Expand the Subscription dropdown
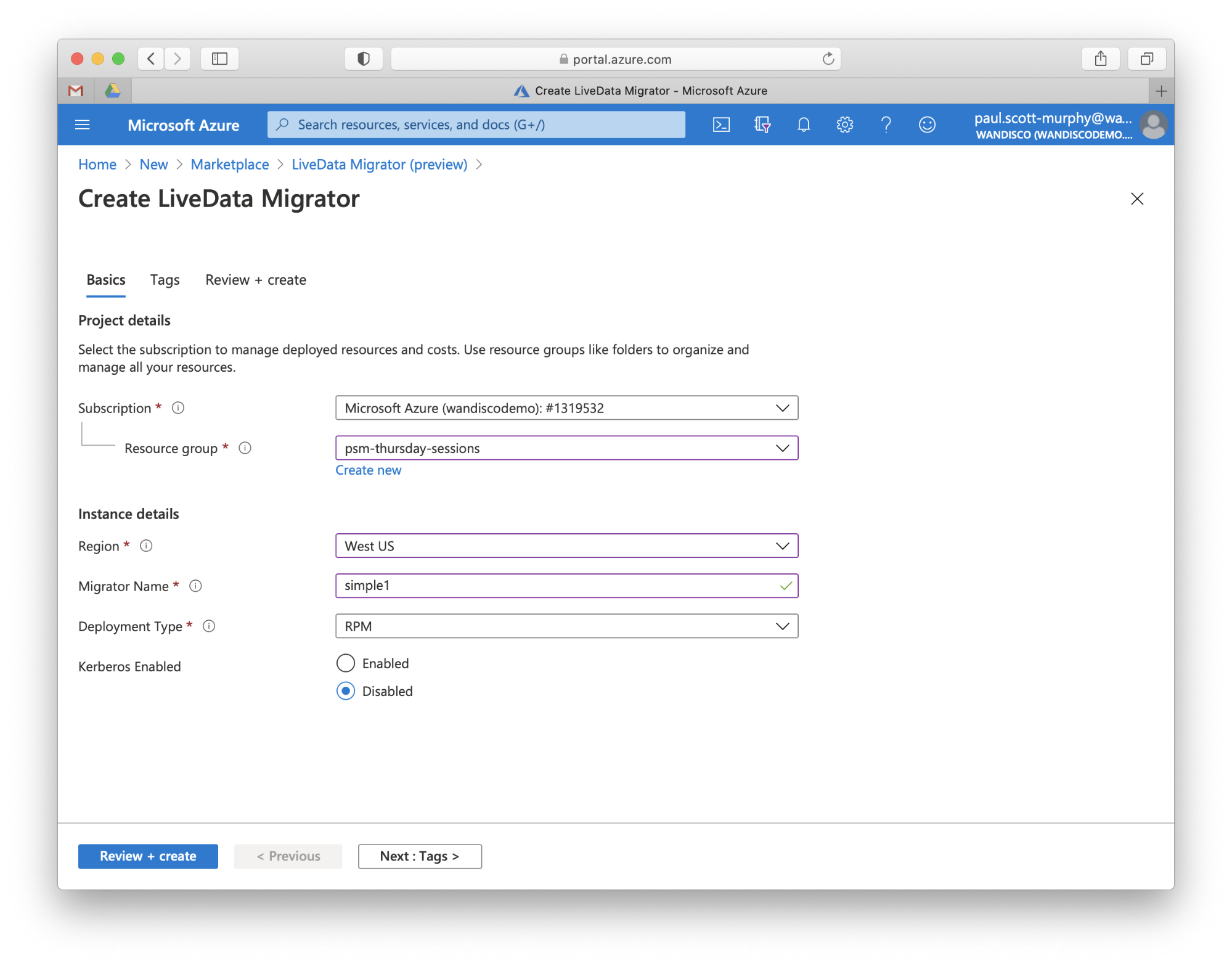The image size is (1232, 966). click(566, 408)
